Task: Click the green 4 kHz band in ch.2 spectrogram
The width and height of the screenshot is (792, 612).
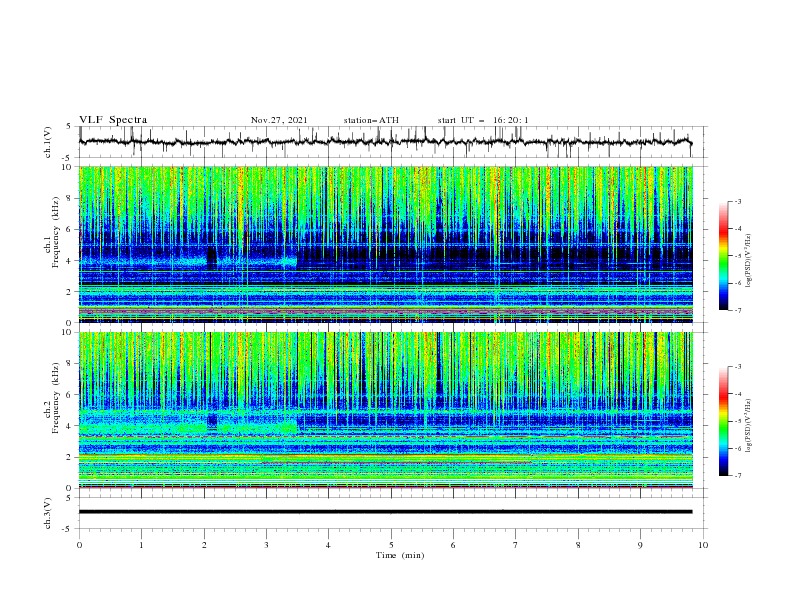Action: (188, 428)
